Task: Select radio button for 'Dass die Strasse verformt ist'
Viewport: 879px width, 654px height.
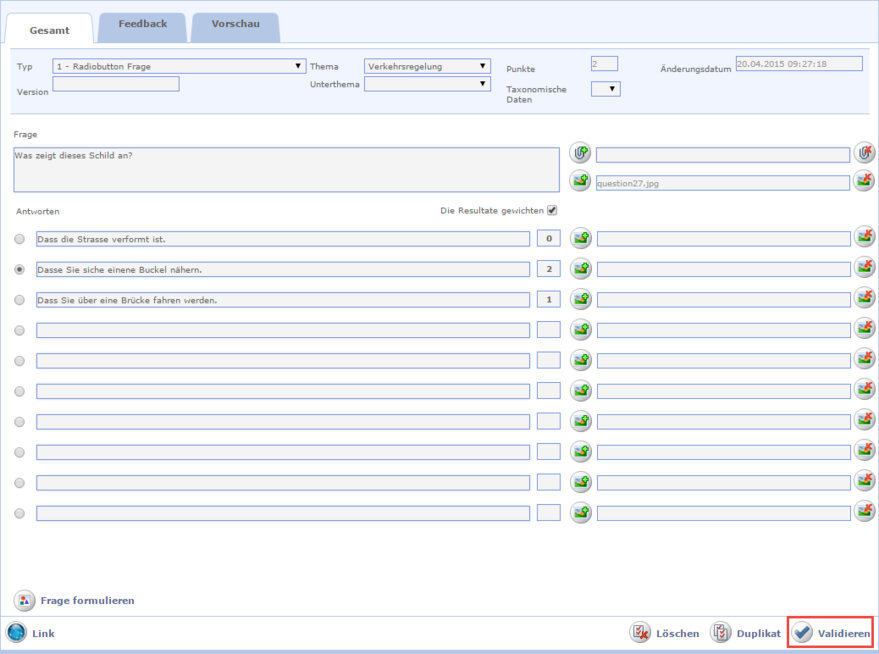Action: tap(20, 239)
